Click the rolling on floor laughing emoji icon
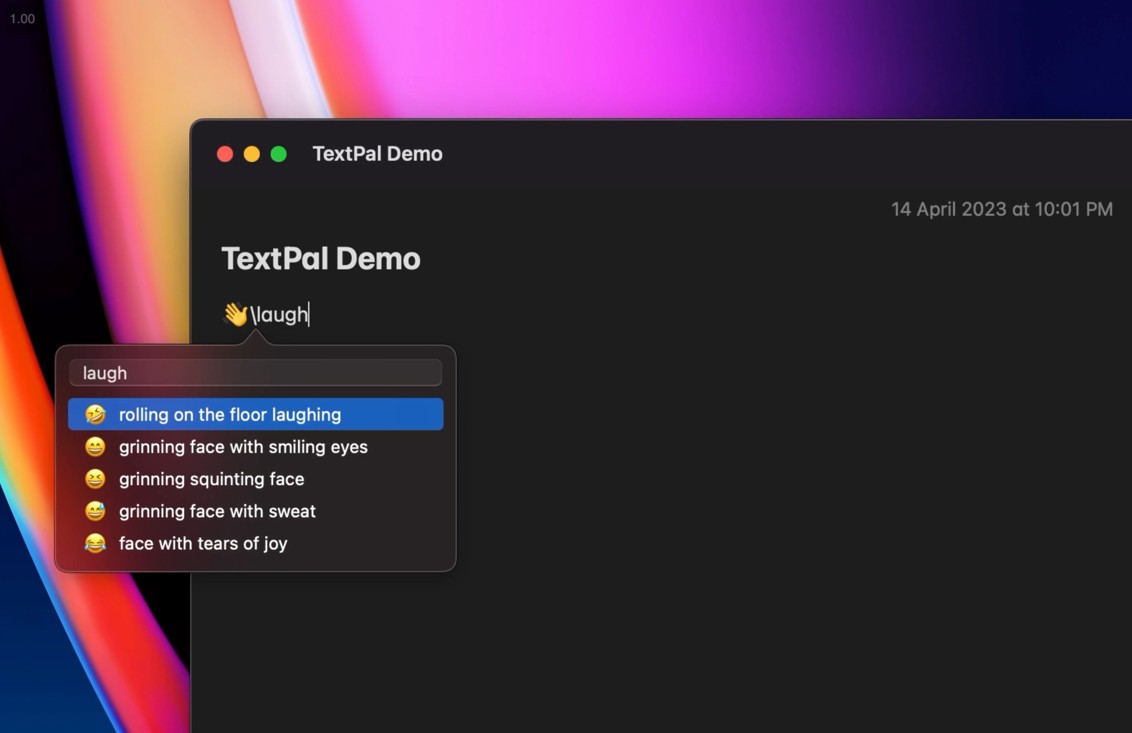The image size is (1132, 733). coord(95,415)
